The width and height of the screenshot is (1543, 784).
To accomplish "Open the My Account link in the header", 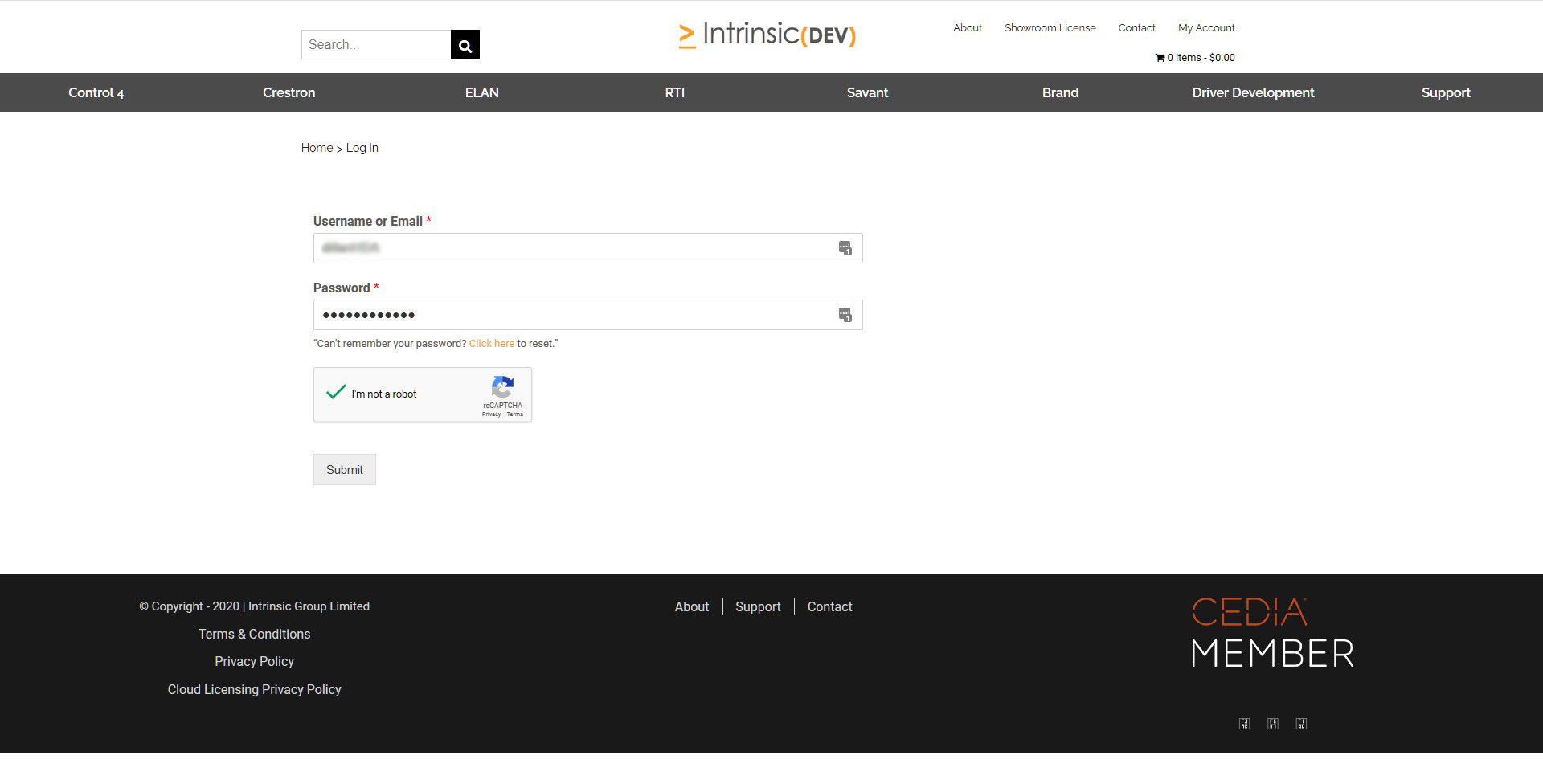I will [1206, 28].
